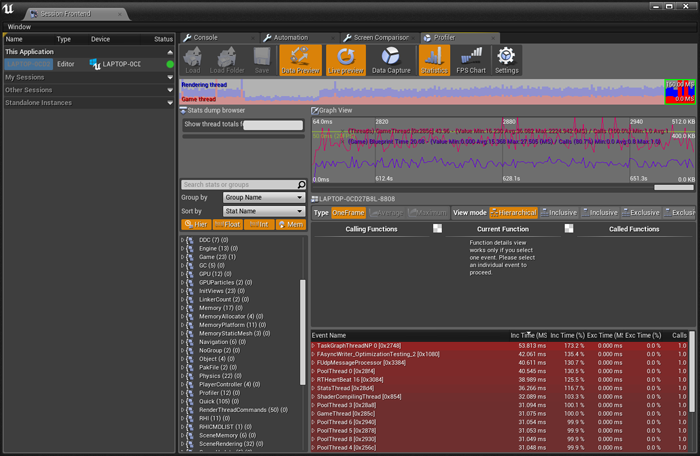Click the graph view horizontal scrollbar

tap(671, 187)
